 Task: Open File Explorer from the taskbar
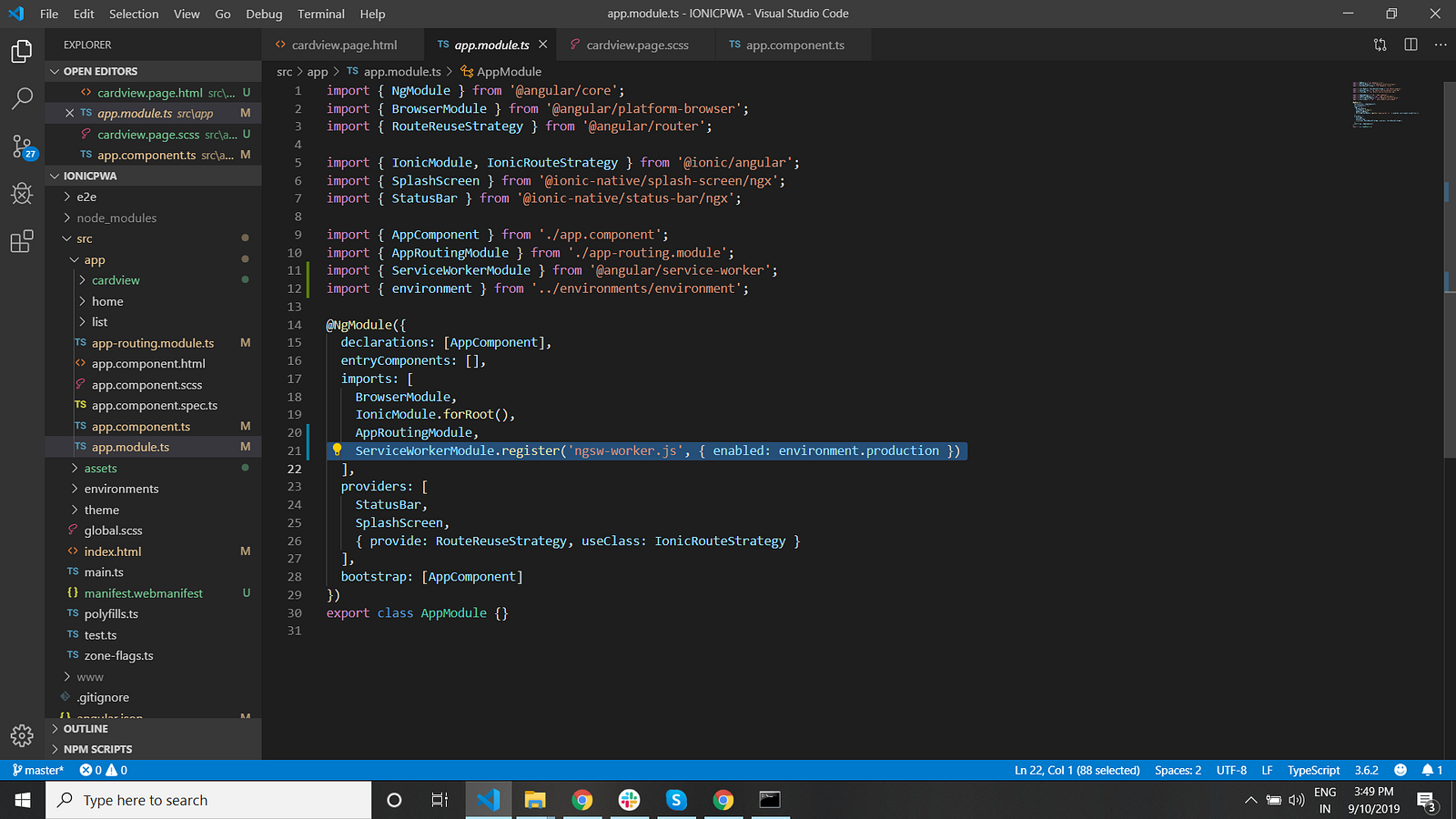535,800
